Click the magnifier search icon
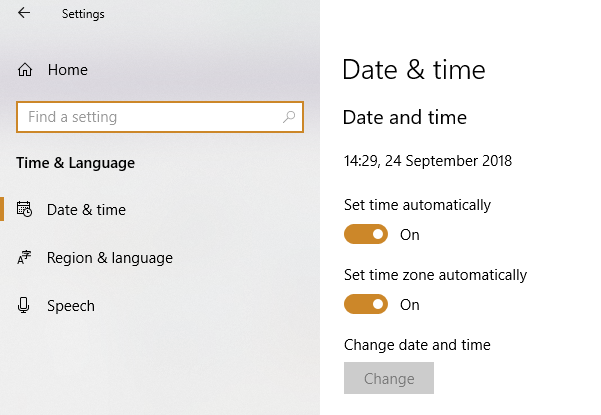Viewport: 601px width, 415px height. [x=289, y=117]
